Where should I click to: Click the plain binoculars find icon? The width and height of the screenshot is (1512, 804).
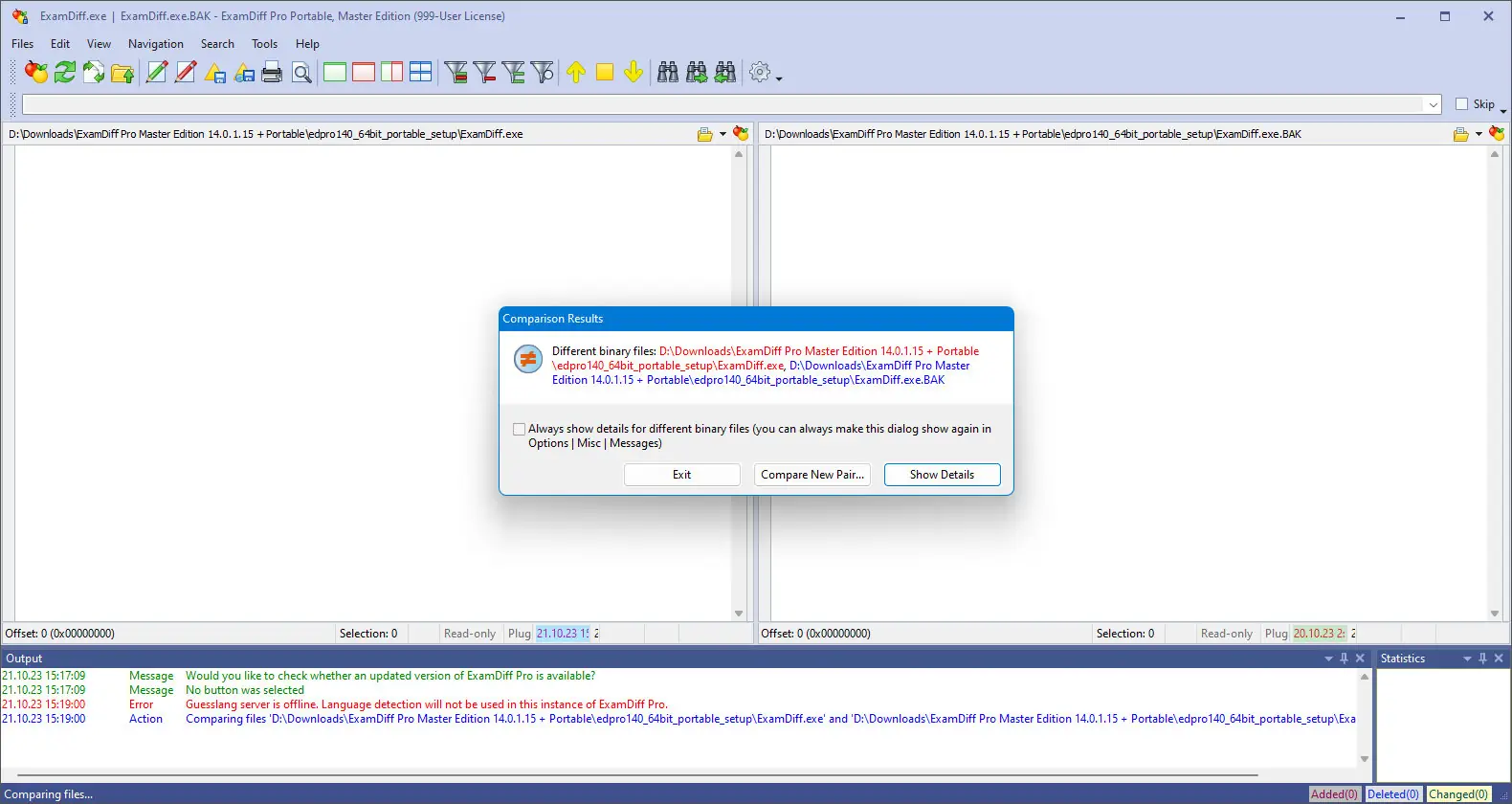click(x=668, y=72)
